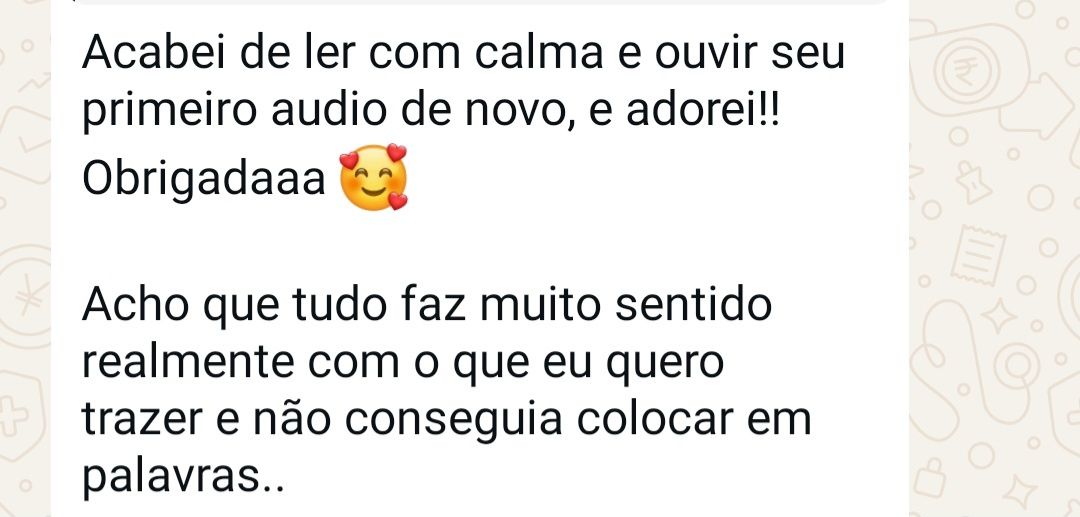This screenshot has height=517, width=1080.
Task: Tap the smiling face with hearts emoji
Action: pos(373,178)
